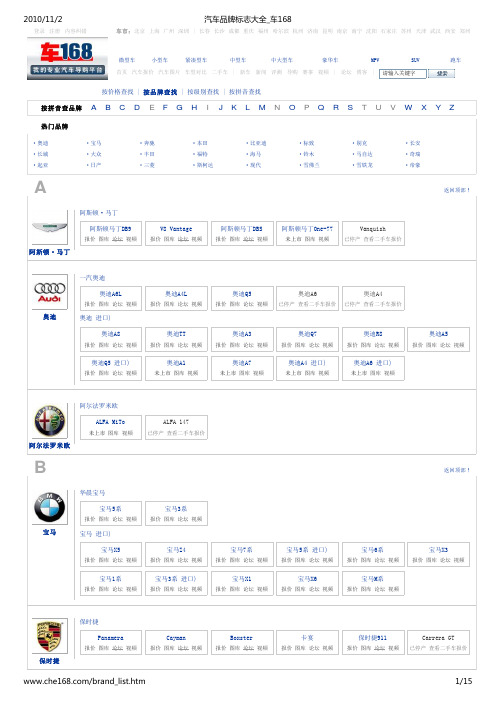Click 返回顶部 link beside section A
Viewport: 496px width, 702px height.
point(457,190)
